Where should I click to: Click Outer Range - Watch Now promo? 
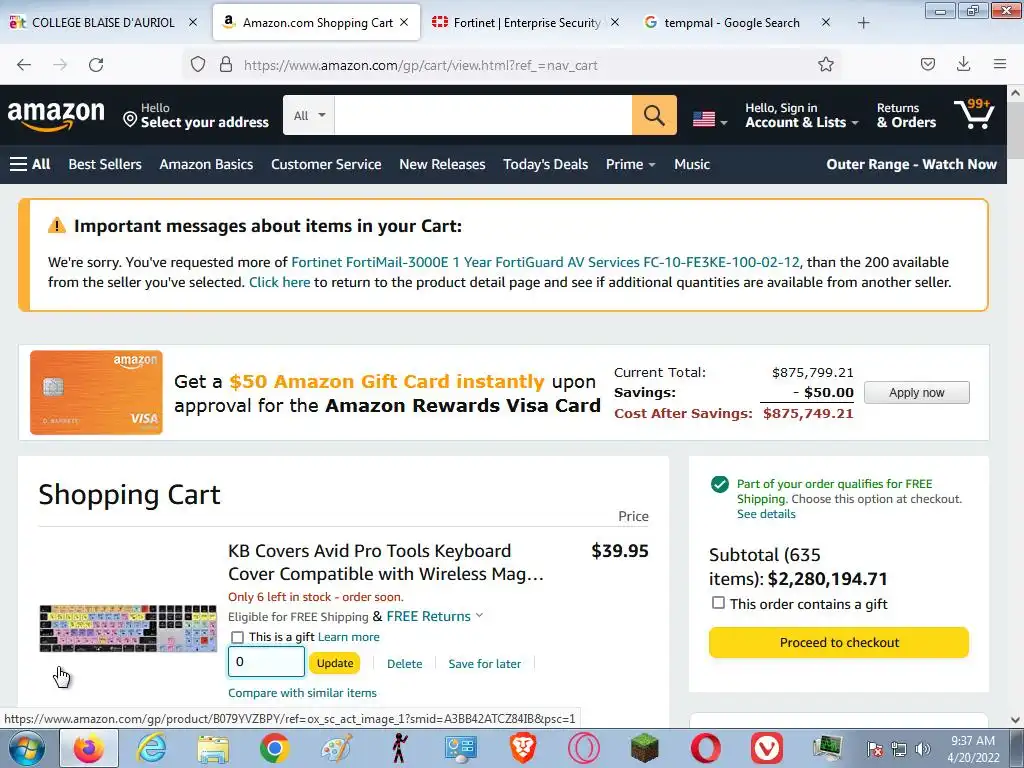[911, 164]
